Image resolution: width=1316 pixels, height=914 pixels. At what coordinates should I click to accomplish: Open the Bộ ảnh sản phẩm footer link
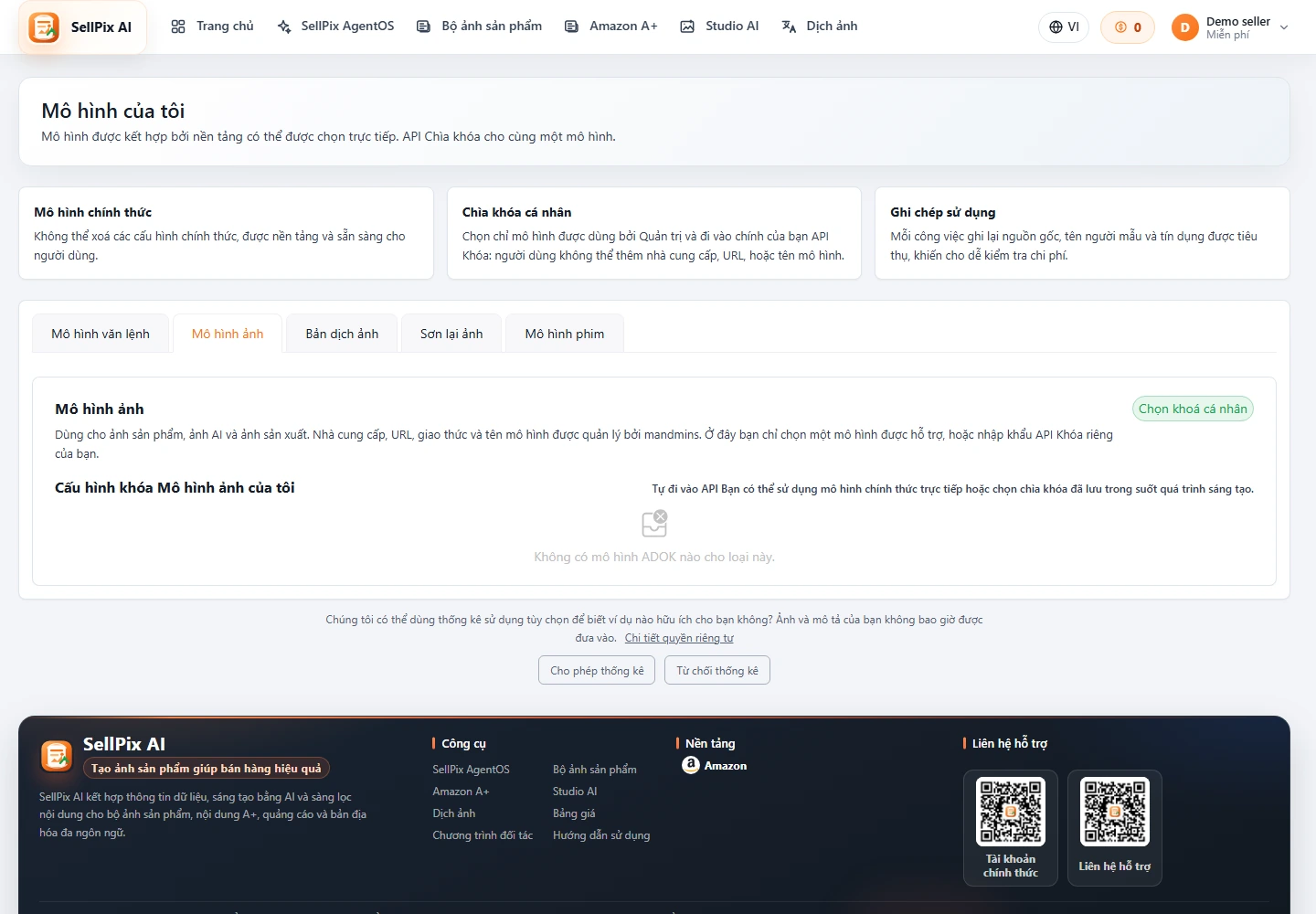tap(595, 770)
